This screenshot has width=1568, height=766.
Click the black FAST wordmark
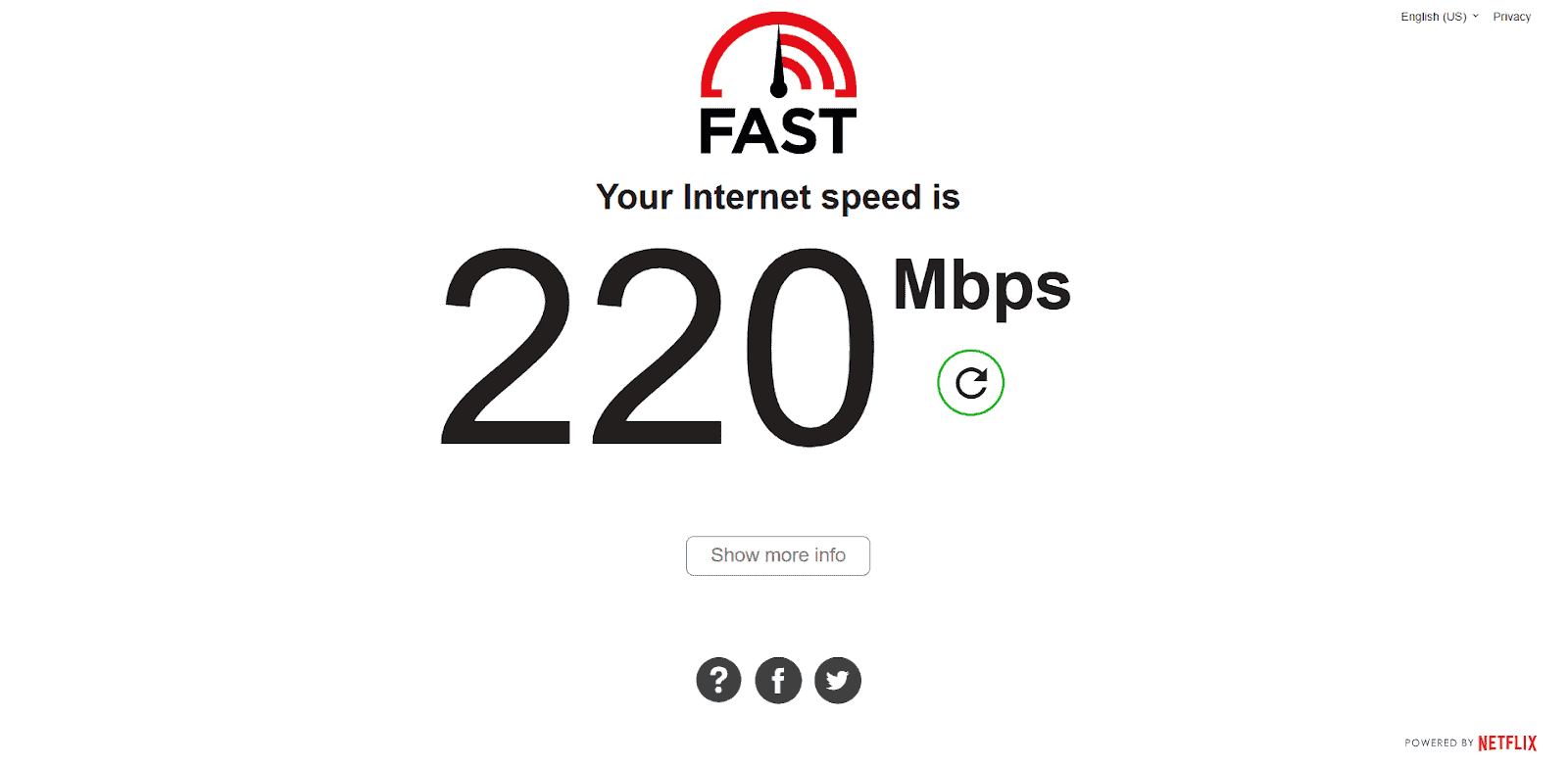pyautogui.click(x=778, y=131)
